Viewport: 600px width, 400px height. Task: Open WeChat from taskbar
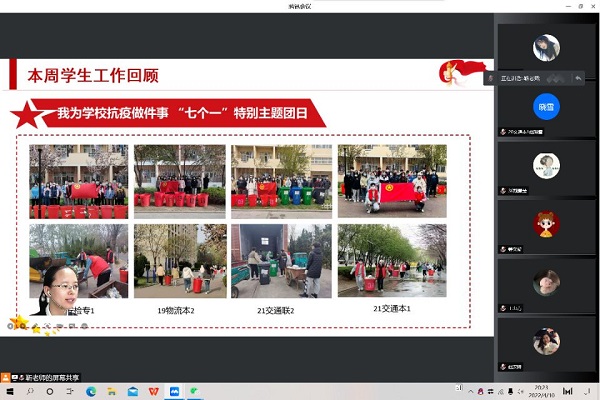[x=195, y=392]
